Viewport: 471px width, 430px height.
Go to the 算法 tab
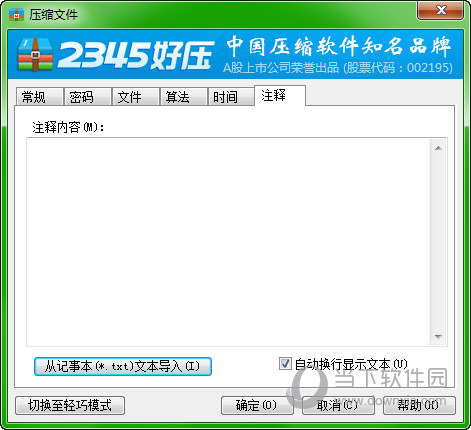(x=183, y=97)
